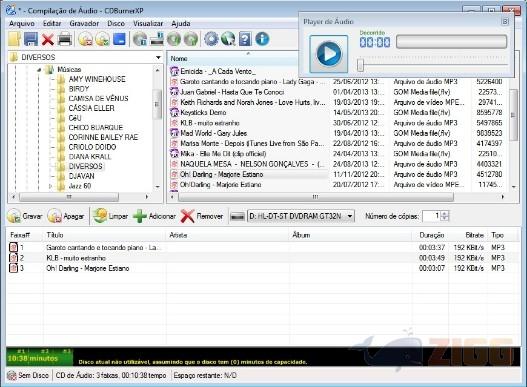The height and width of the screenshot is (387, 527).
Task: Click the Apagar erase disc button
Action: coord(66,216)
